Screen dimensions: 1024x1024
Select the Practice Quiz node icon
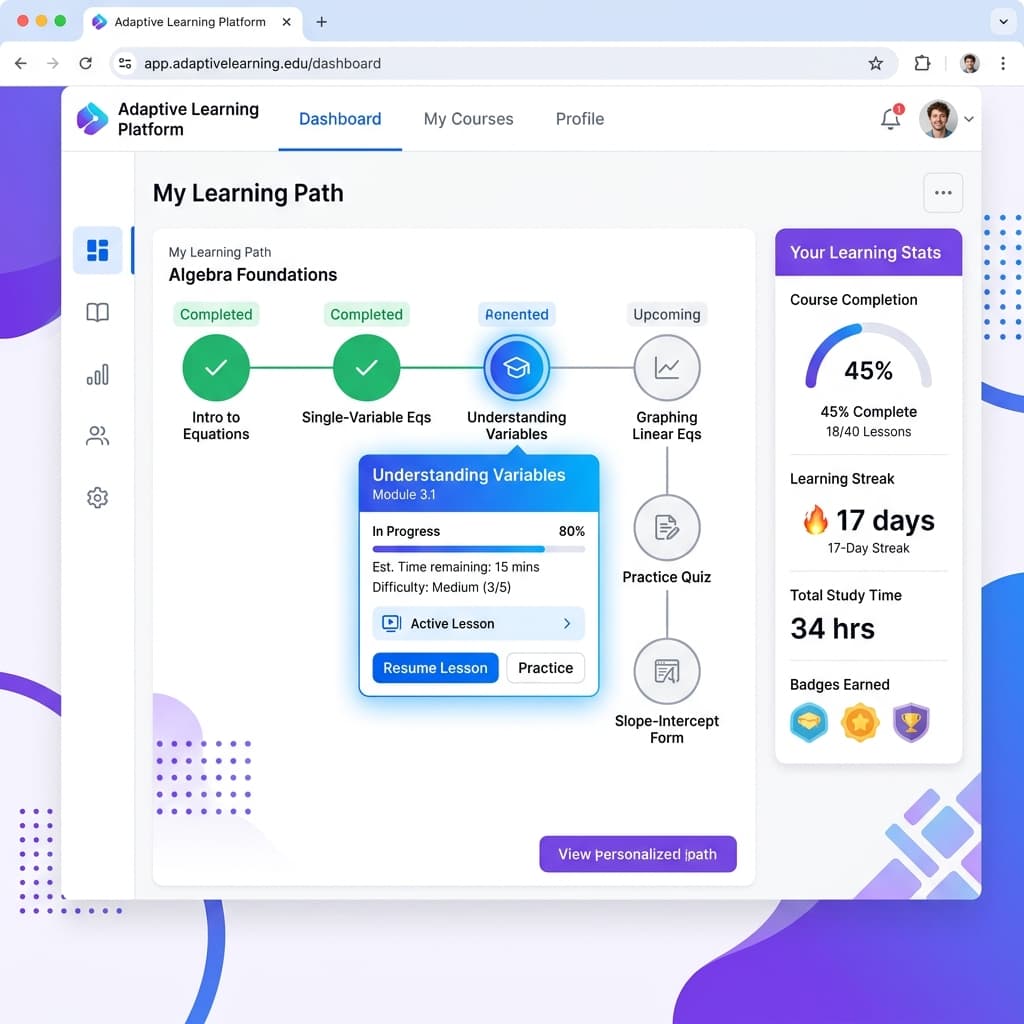pos(667,528)
